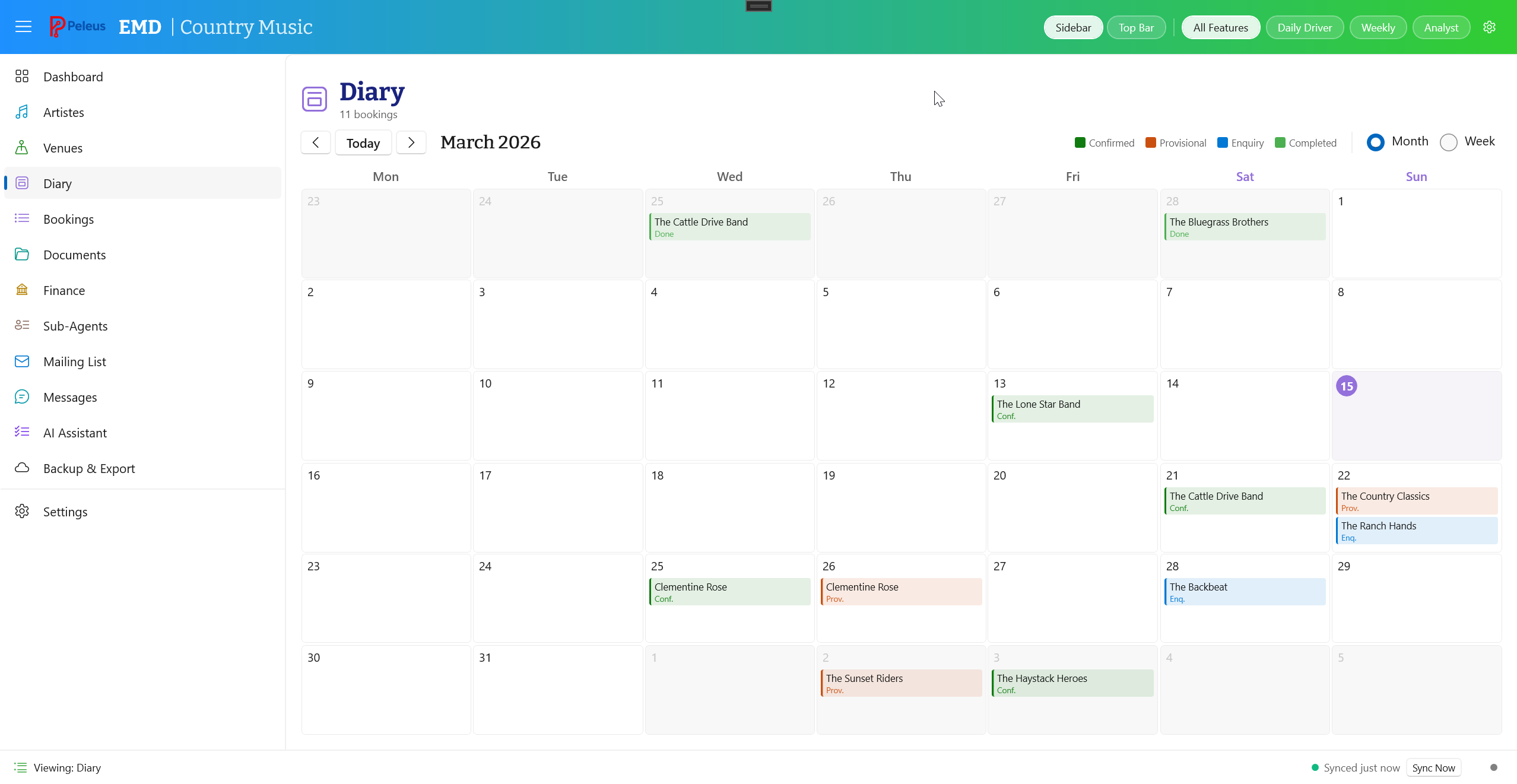Open The Lone Star Band booking on March 13
Screen dimensions: 1517x784
click(1072, 409)
